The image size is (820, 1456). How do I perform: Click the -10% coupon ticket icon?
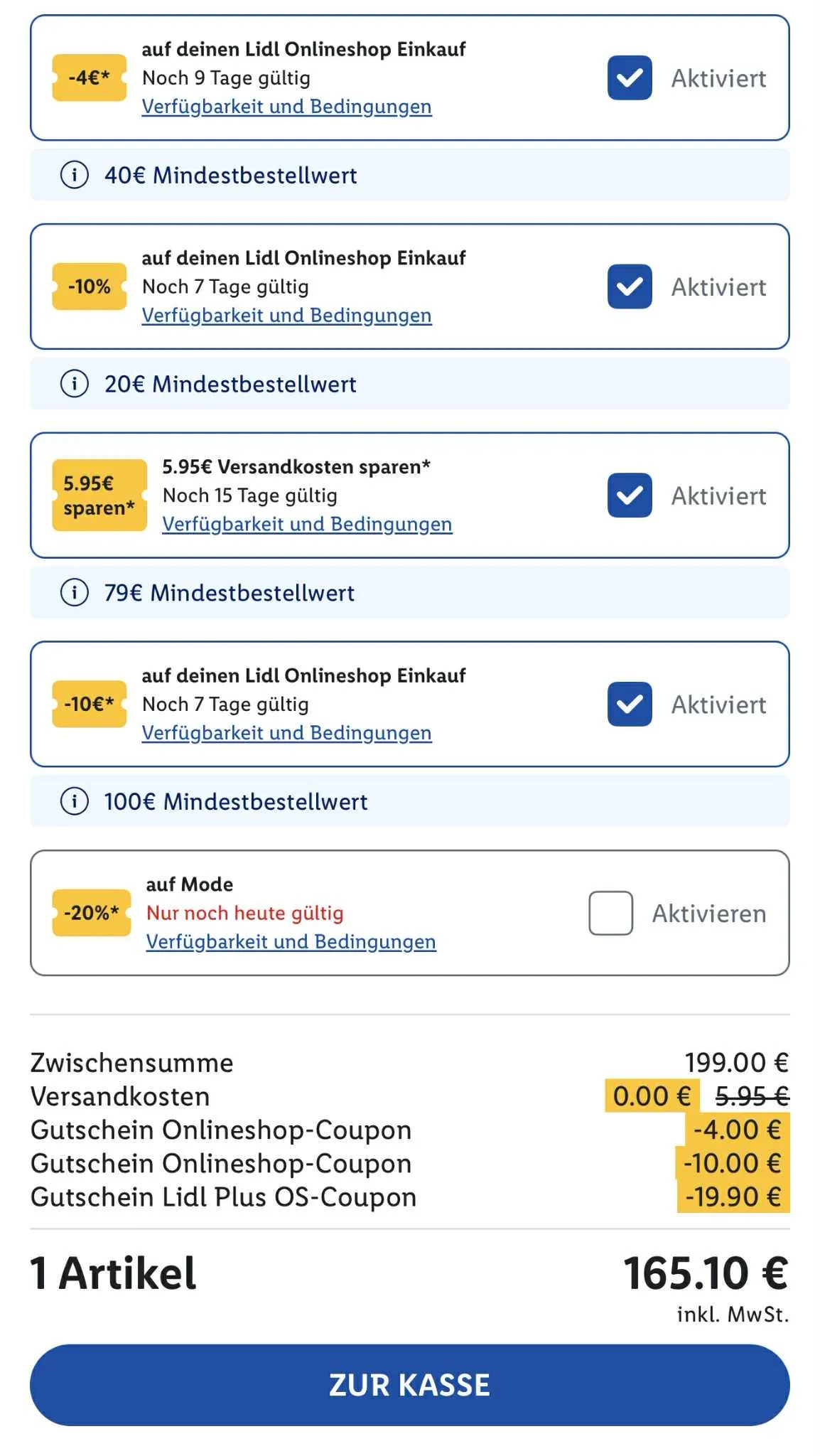(88, 287)
